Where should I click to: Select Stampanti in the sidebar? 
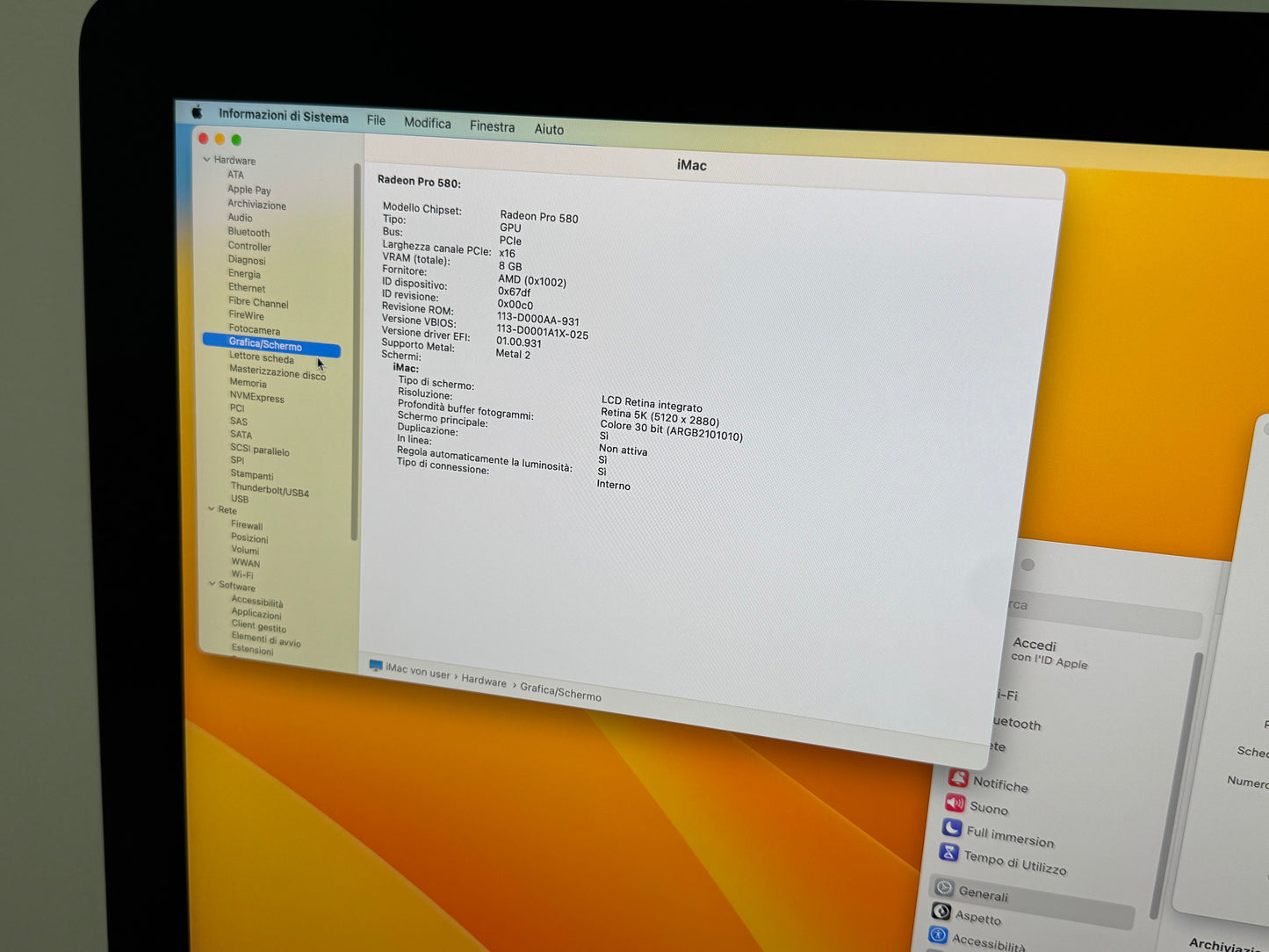[251, 475]
